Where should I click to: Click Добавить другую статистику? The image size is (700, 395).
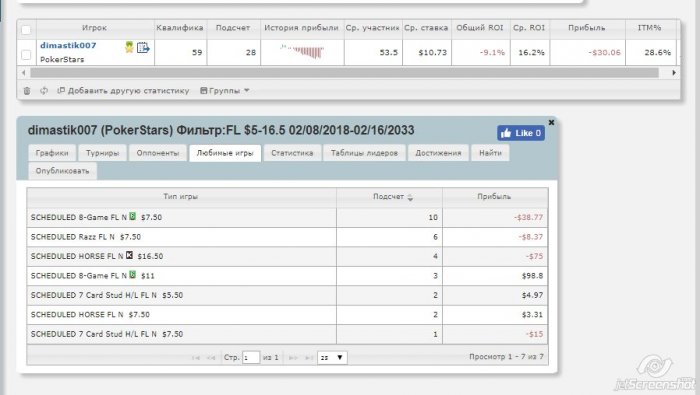(123, 91)
